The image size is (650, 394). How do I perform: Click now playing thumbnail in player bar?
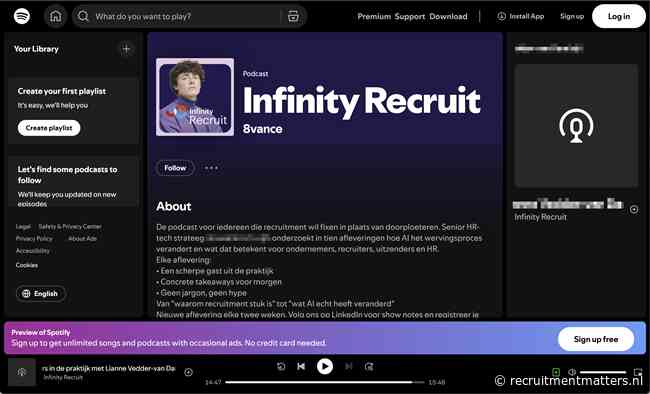pos(22,372)
